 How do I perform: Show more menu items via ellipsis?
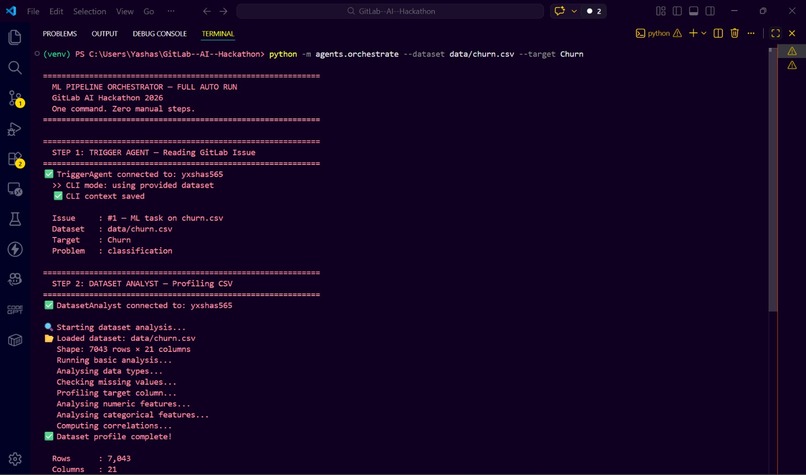(x=171, y=11)
